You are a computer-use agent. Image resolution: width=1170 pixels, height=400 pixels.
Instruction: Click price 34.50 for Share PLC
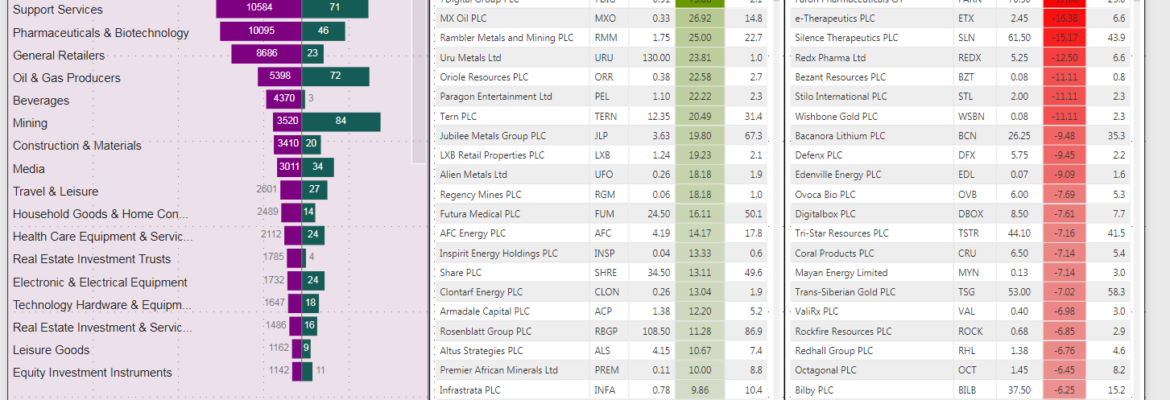click(657, 272)
